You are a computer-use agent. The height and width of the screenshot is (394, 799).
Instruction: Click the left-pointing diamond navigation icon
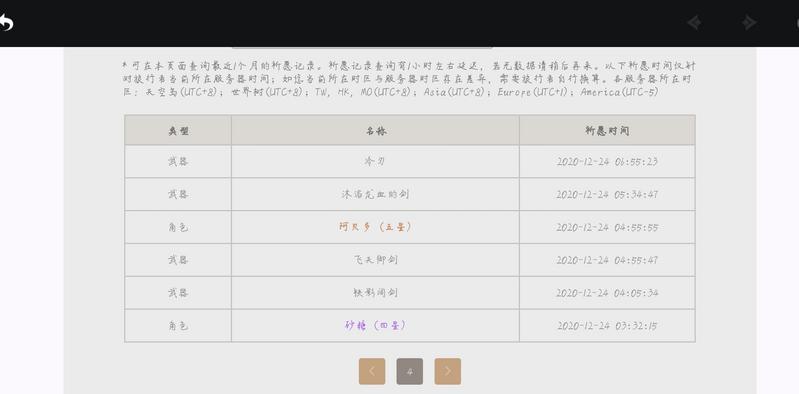694,23
